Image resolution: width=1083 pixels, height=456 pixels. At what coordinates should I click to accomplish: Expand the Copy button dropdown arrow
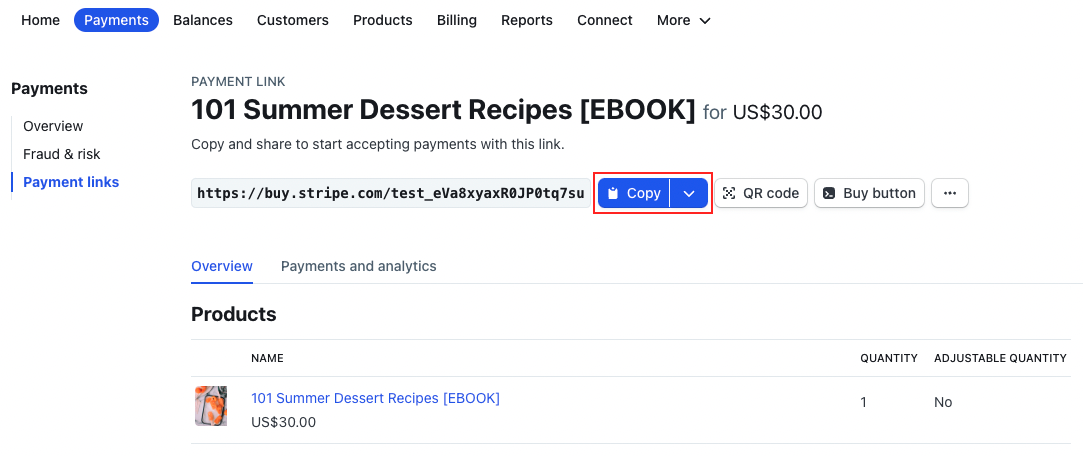pos(689,193)
